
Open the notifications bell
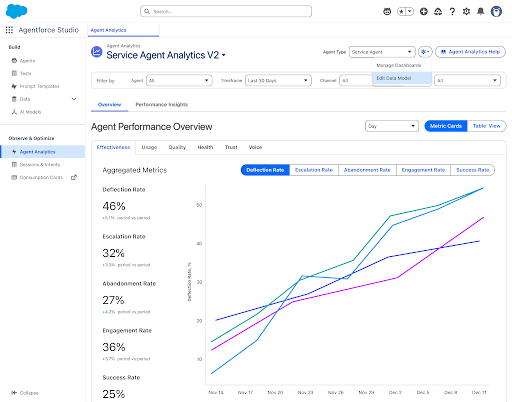pyautogui.click(x=481, y=12)
